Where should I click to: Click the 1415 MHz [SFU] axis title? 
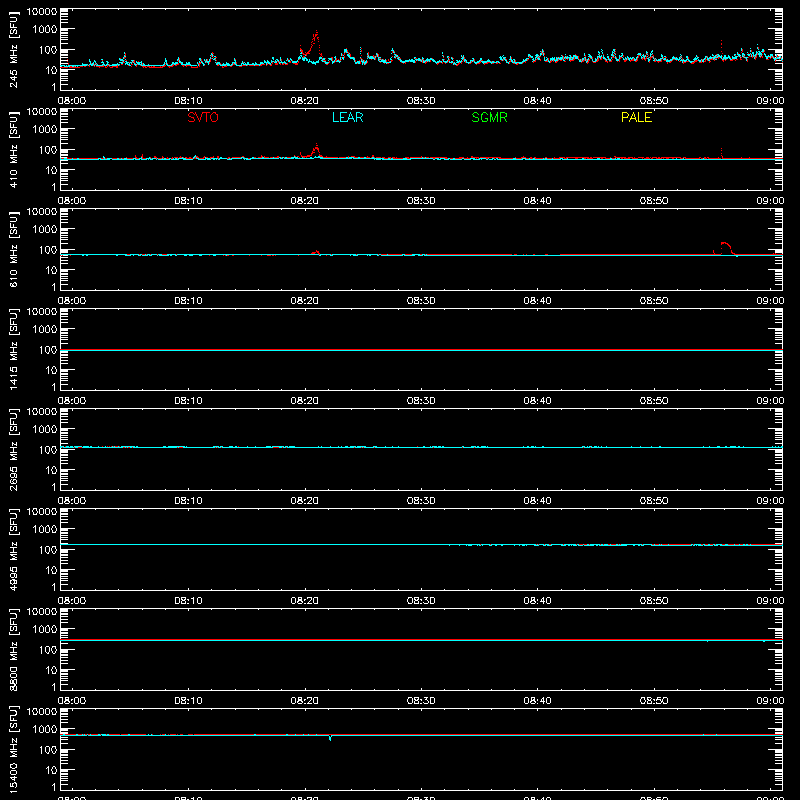coord(13,349)
